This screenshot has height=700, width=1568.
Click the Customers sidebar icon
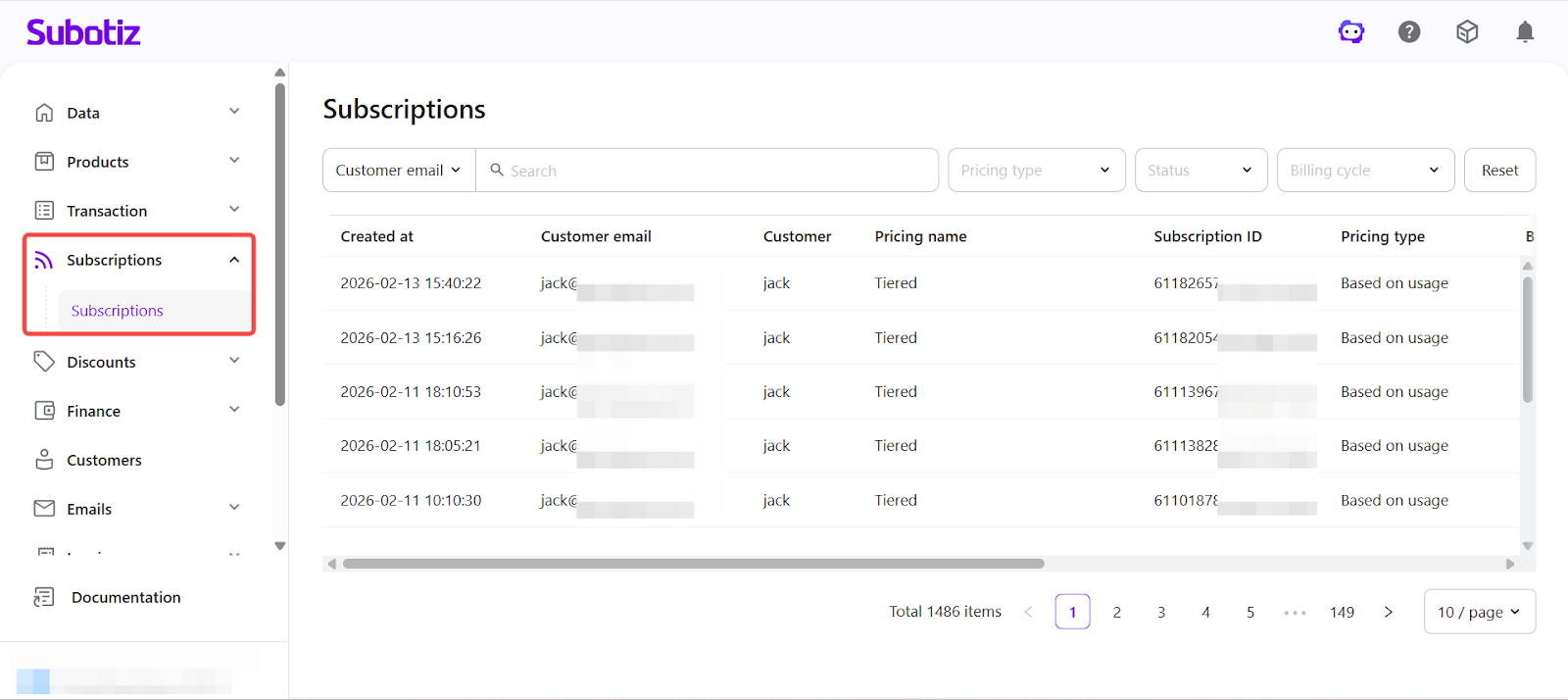45,460
